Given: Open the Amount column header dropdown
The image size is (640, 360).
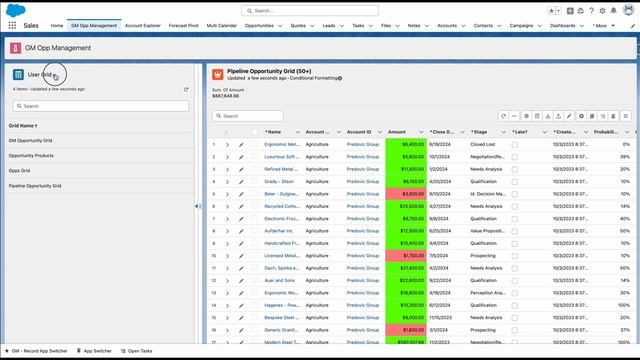Looking at the screenshot, I should tap(421, 132).
